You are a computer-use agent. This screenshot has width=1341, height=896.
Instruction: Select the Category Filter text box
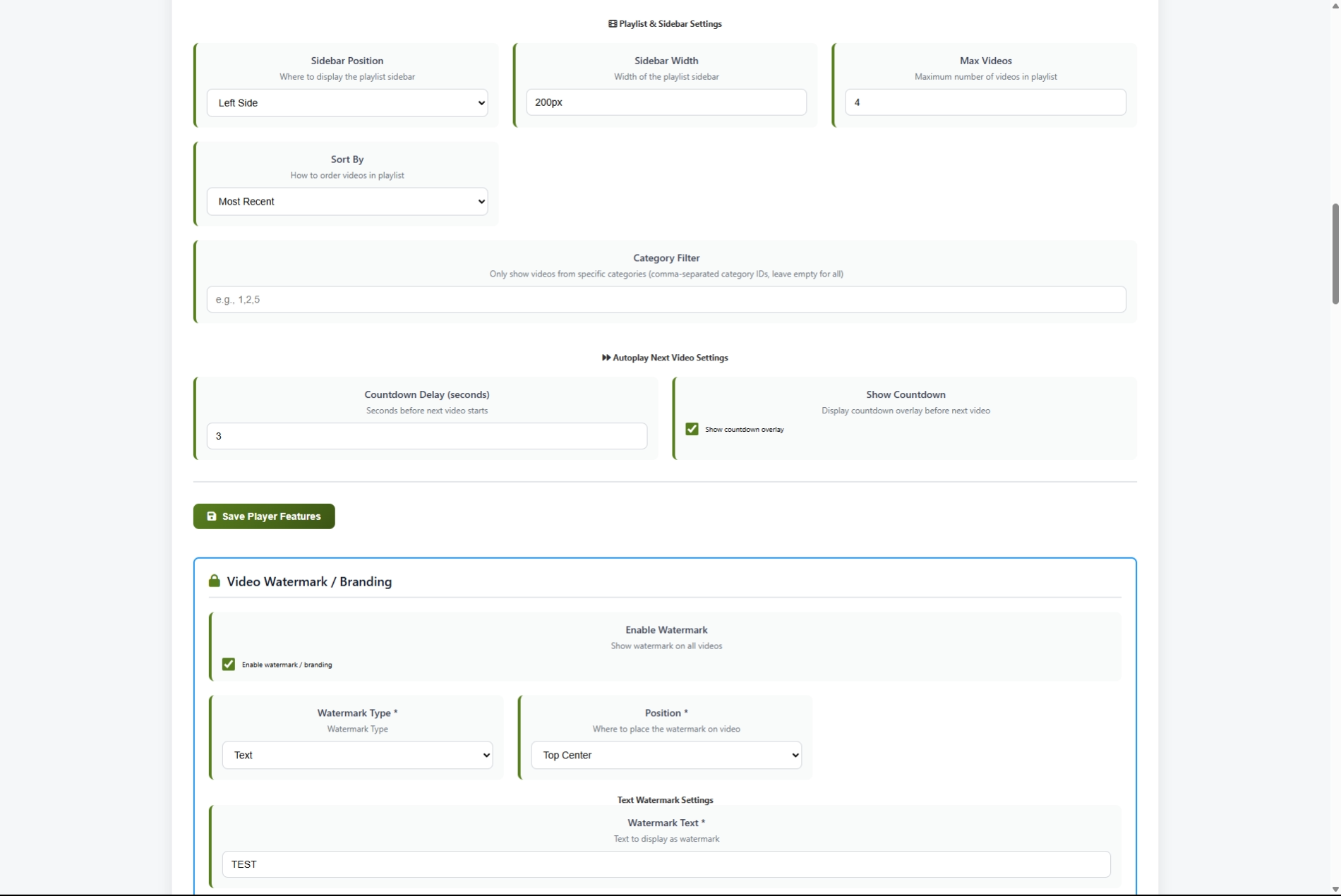(x=666, y=300)
